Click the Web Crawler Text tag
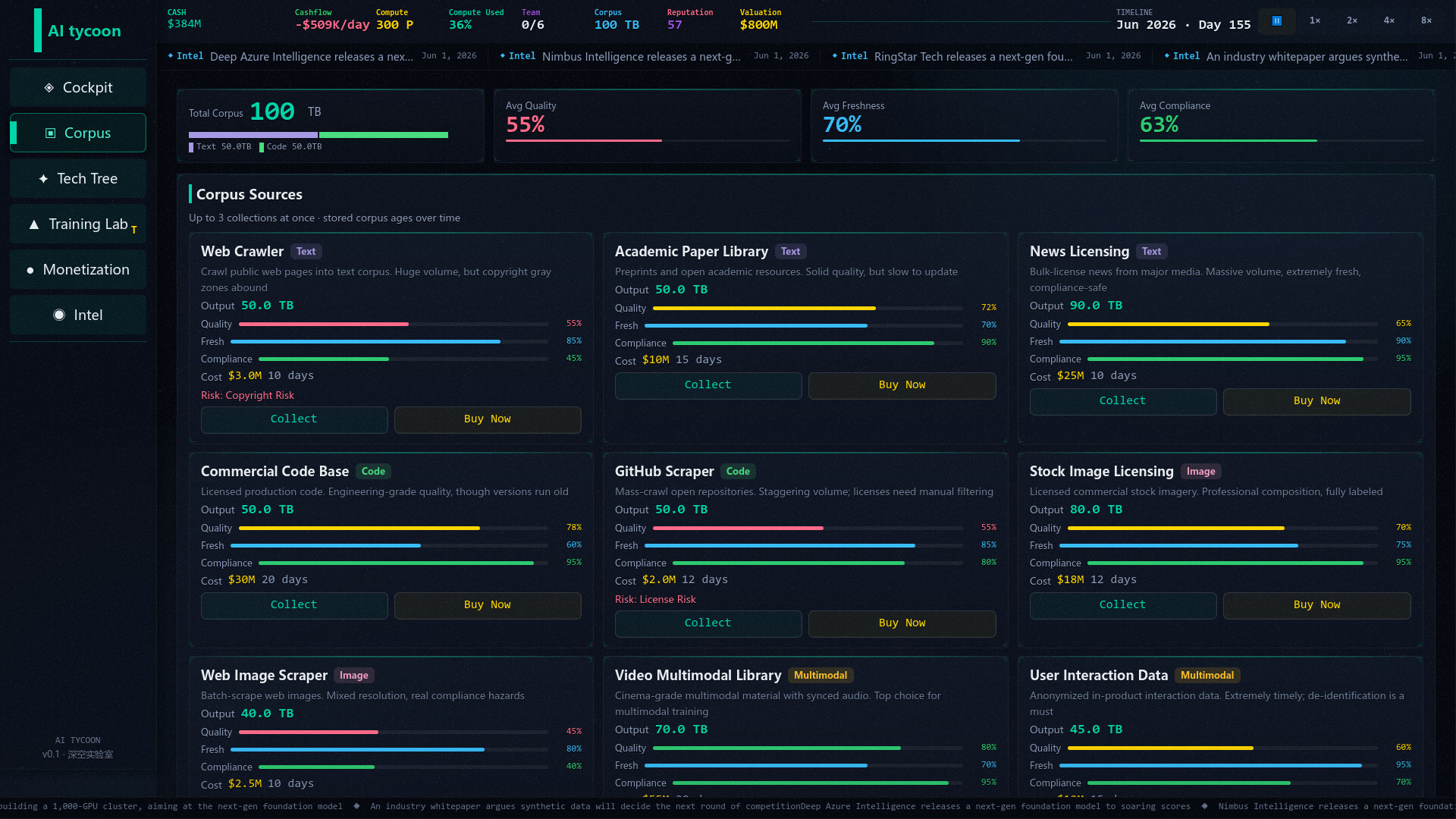Viewport: 1456px width, 819px height. [x=306, y=252]
